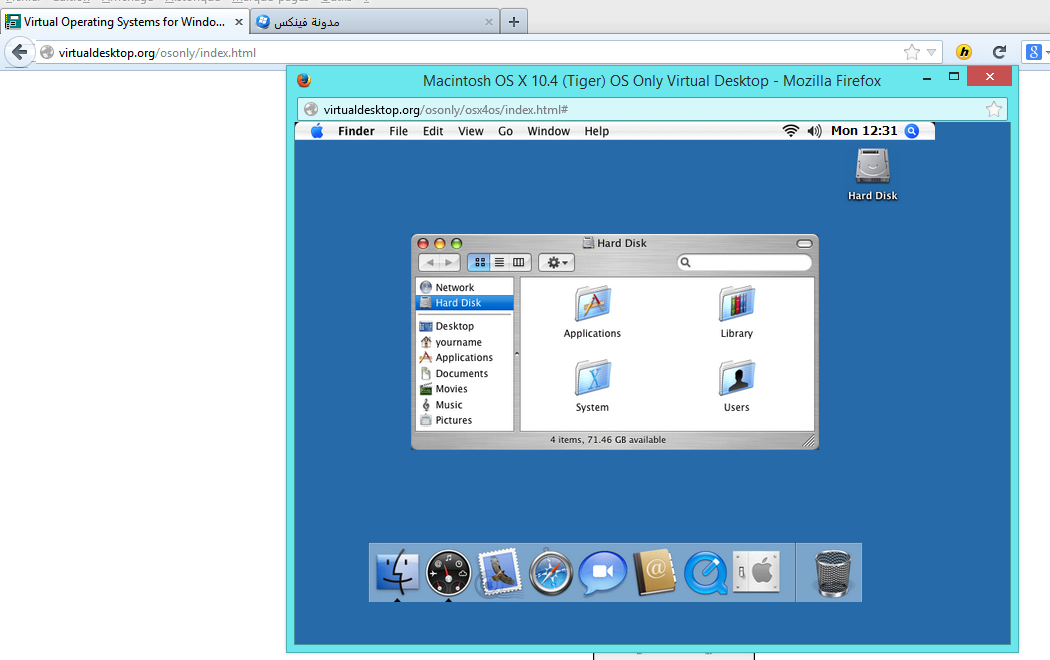Viewport: 1050px width, 660px height.
Task: Click the Finder window search field
Action: click(745, 262)
